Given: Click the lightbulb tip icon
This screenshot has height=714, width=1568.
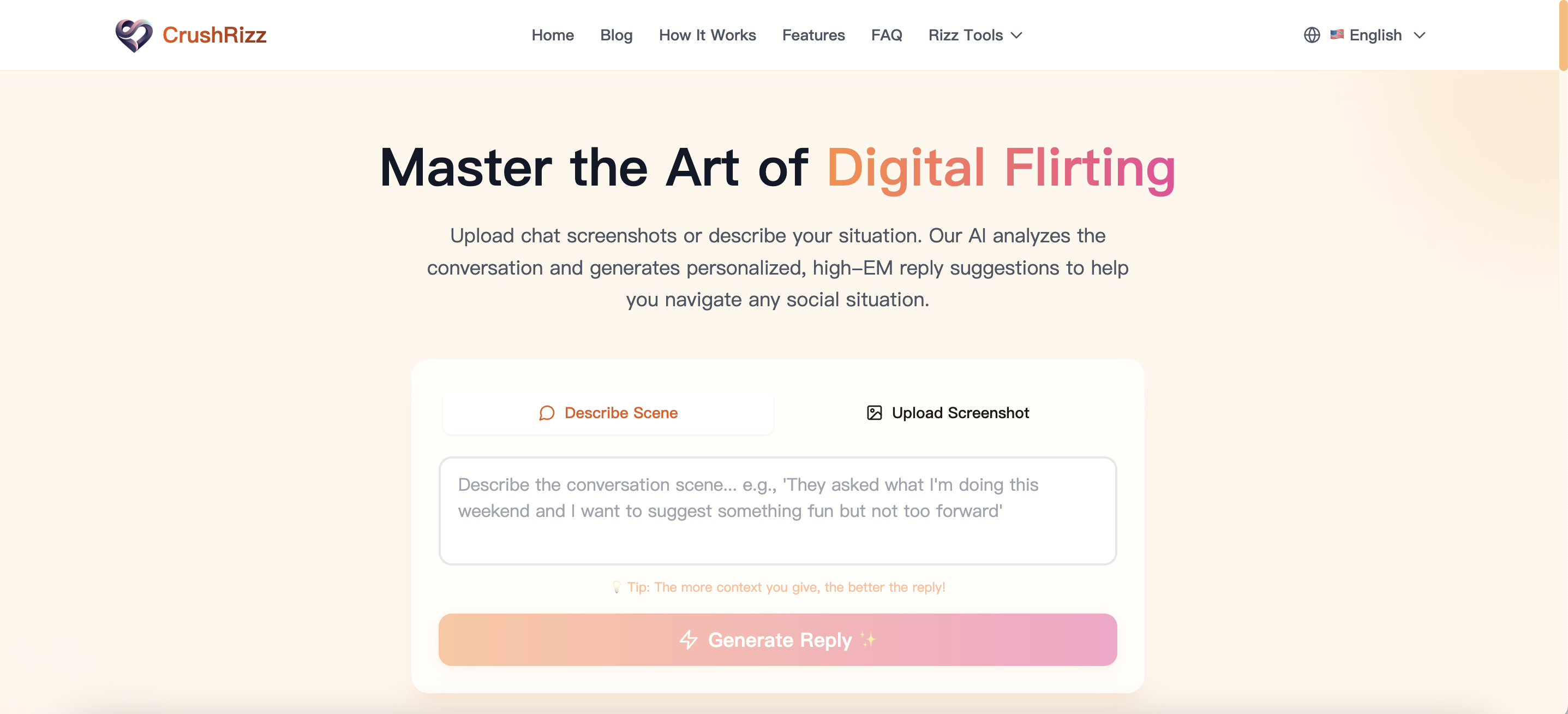Looking at the screenshot, I should point(616,587).
